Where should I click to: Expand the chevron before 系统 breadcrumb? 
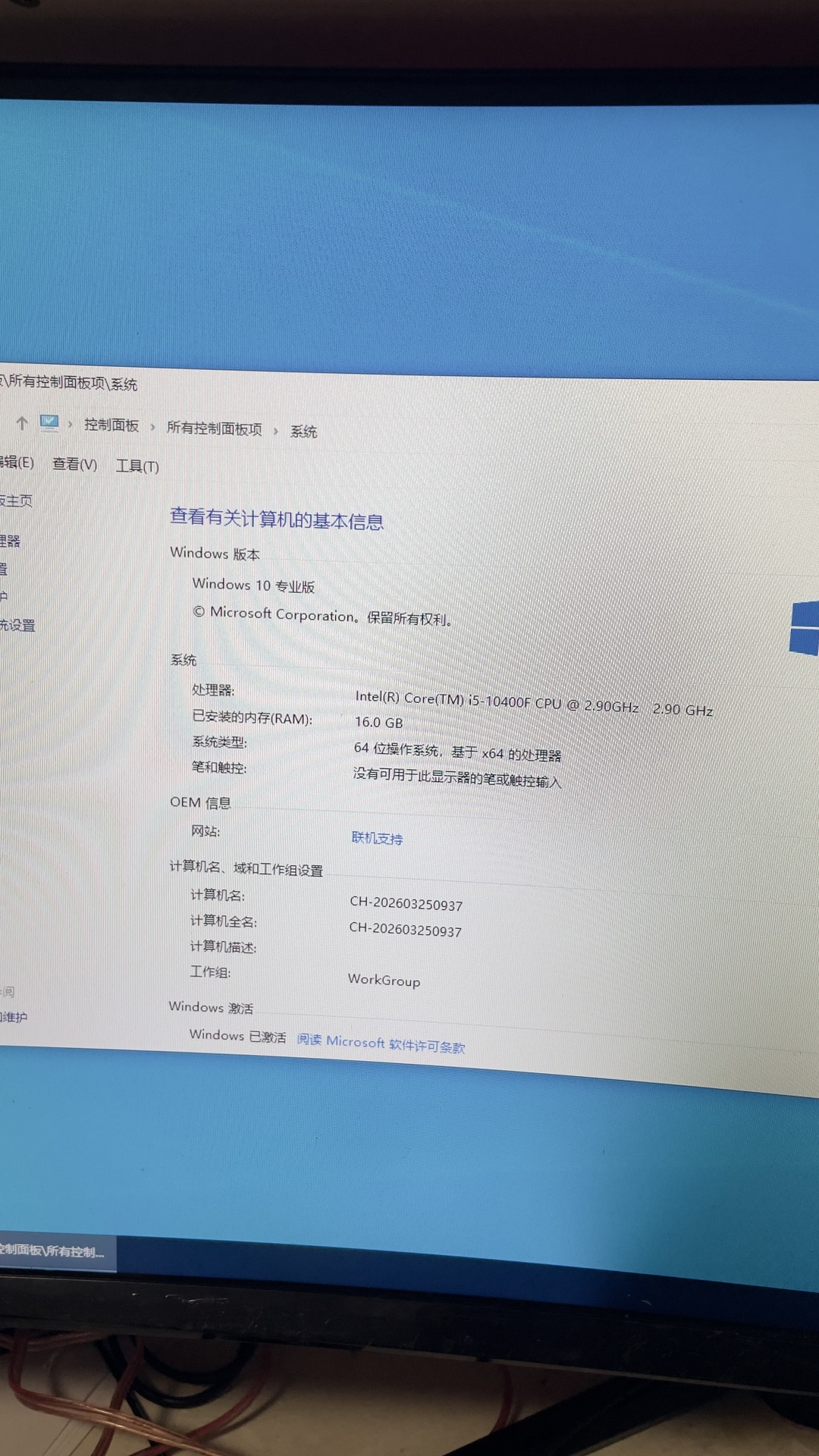point(275,431)
